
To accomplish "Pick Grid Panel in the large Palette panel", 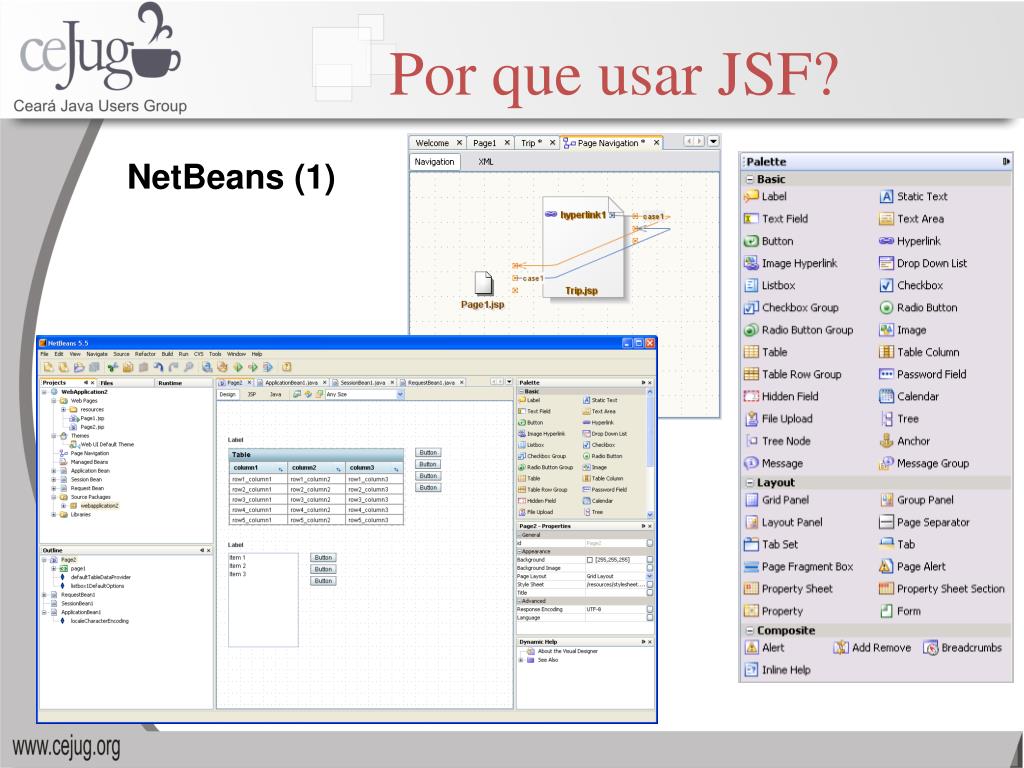I will pyautogui.click(x=776, y=500).
